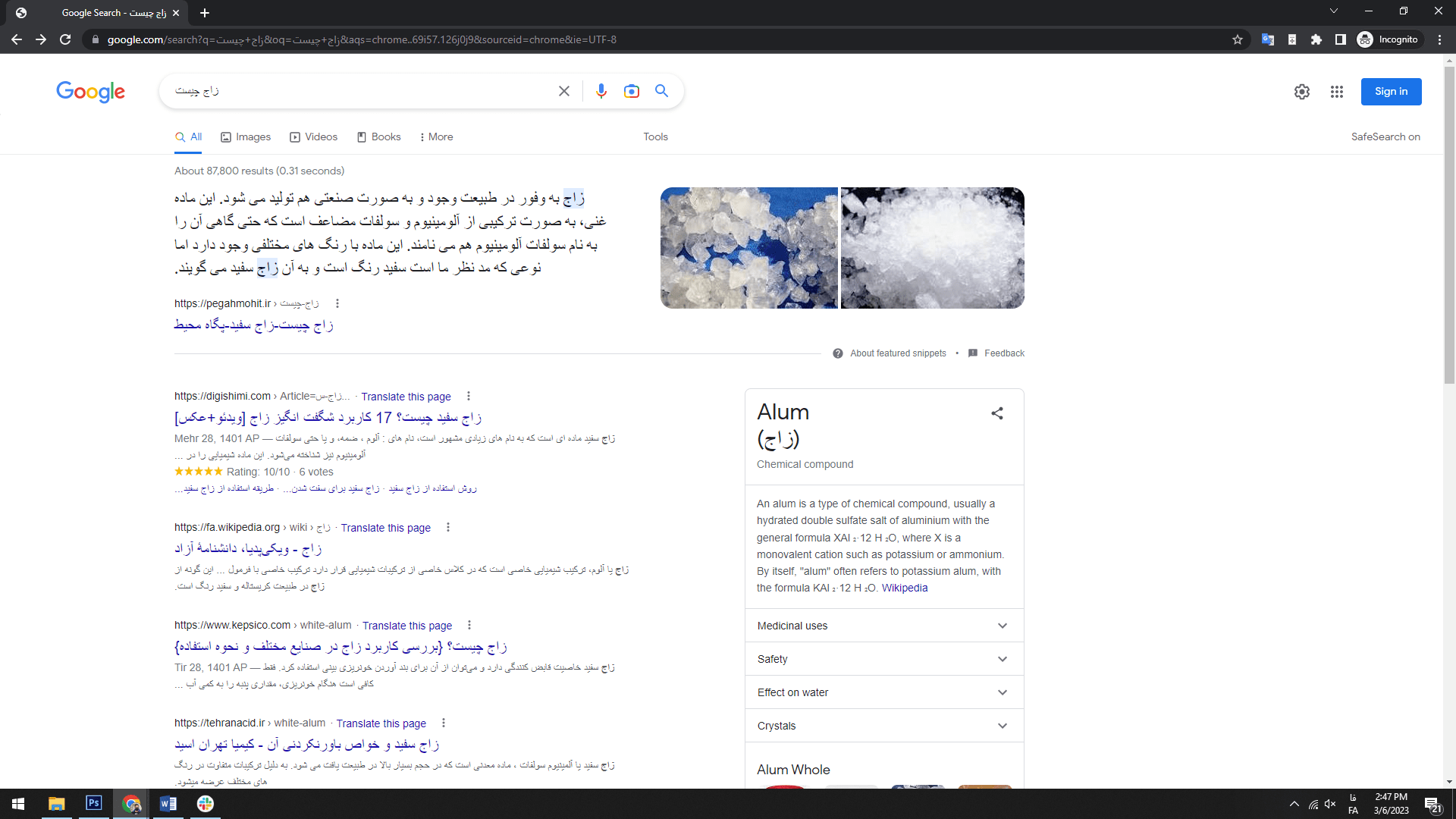1456x819 pixels.
Task: Expand the Safety section
Action: tap(884, 659)
